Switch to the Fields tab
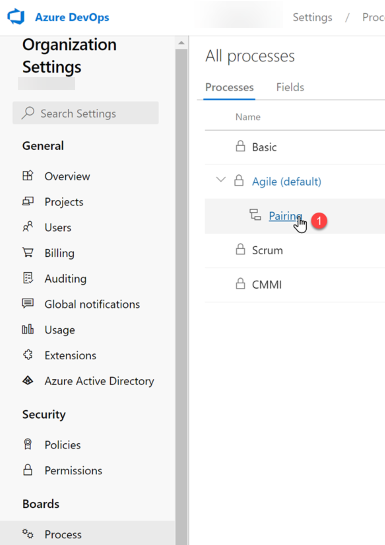Viewport: 385px width, 545px height. 290,87
